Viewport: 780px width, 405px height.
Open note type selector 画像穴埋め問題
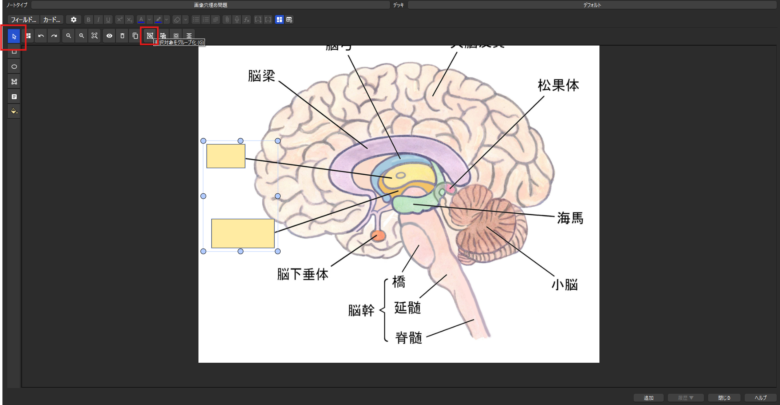click(x=210, y=5)
